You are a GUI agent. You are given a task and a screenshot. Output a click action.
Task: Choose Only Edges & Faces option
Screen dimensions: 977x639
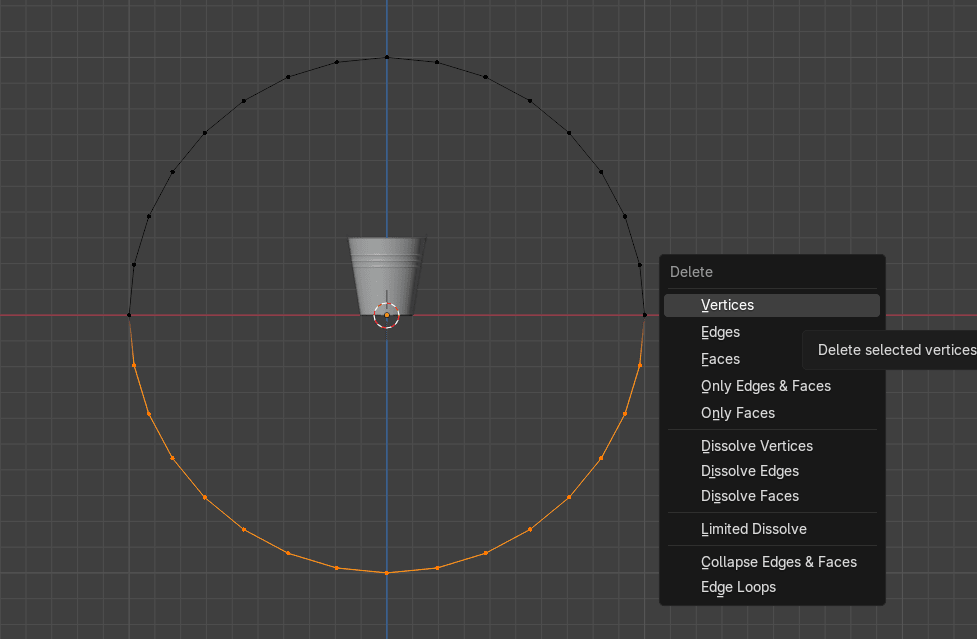[x=766, y=386]
